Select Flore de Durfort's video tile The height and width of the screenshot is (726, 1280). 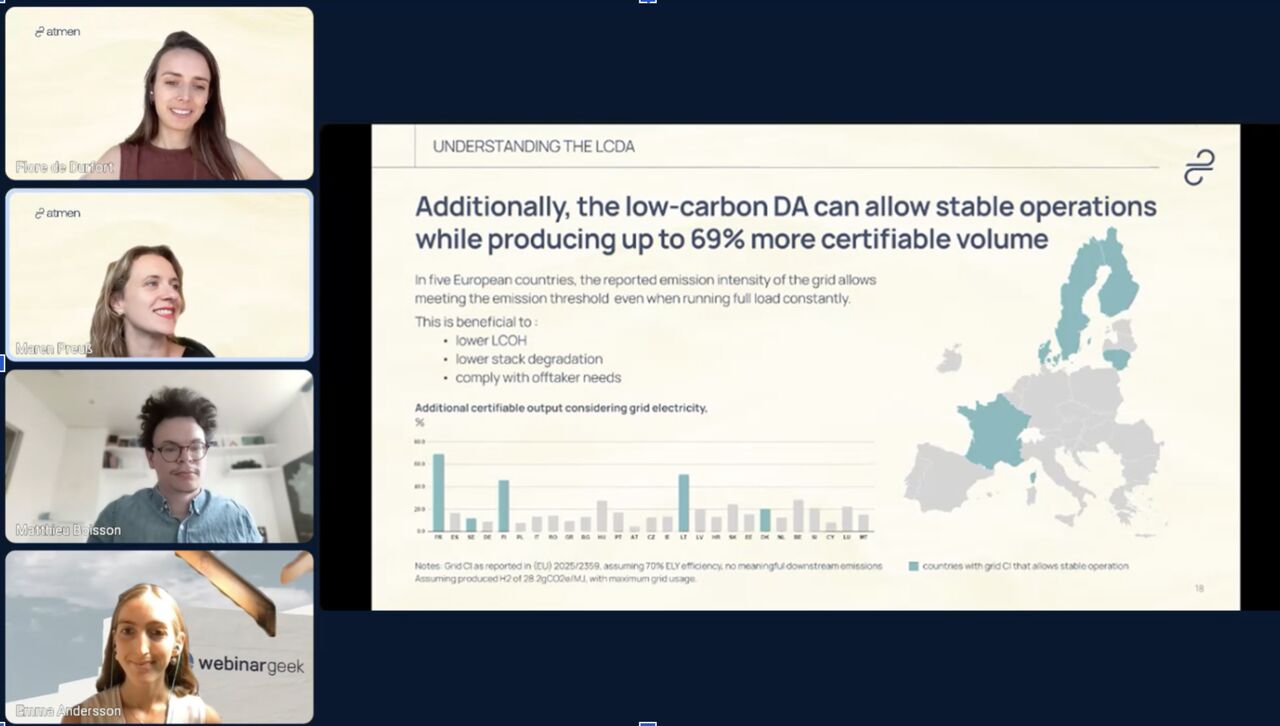159,94
